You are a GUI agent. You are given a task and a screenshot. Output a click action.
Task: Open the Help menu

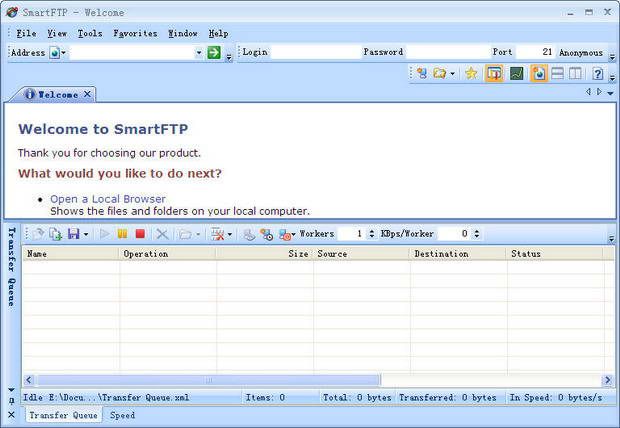[218, 34]
